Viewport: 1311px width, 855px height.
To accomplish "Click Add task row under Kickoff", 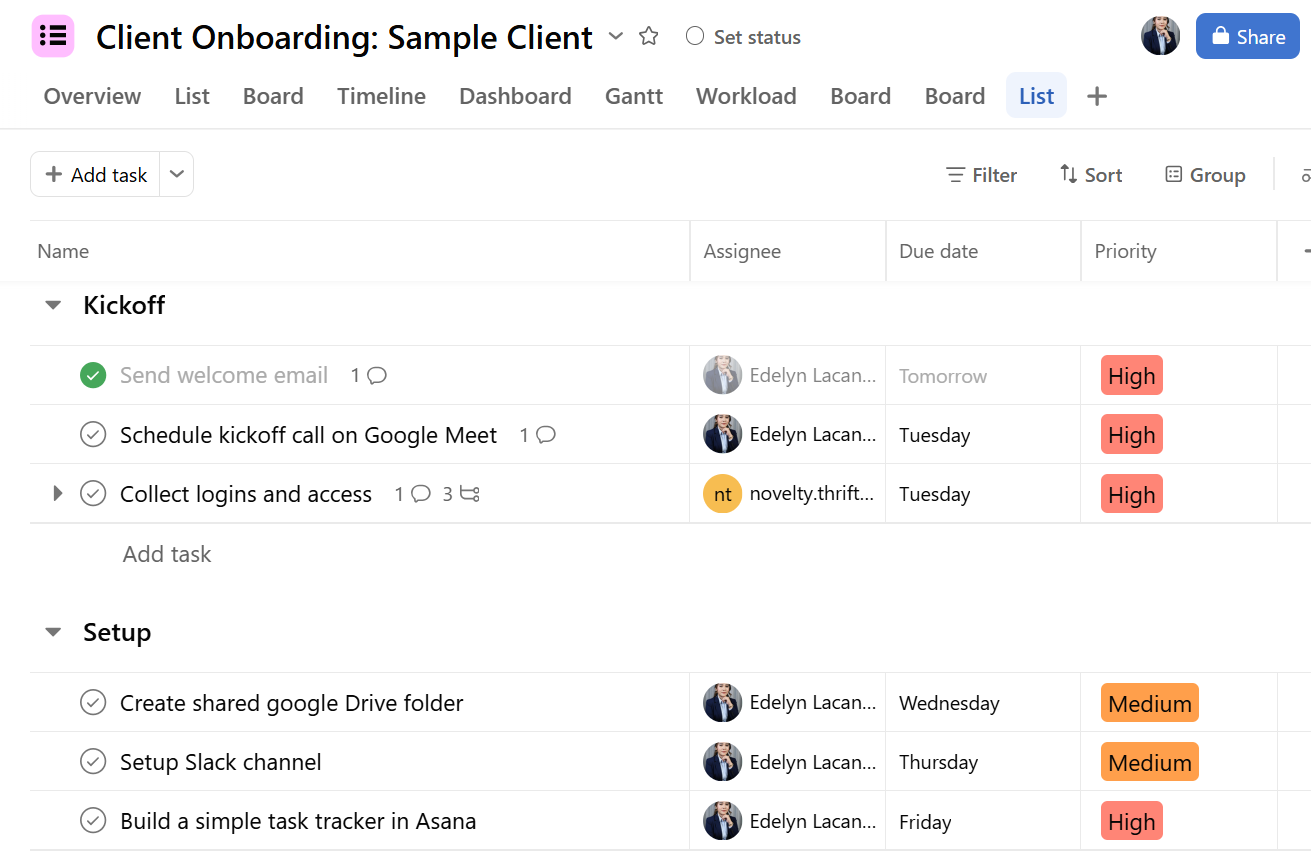I will pos(167,554).
